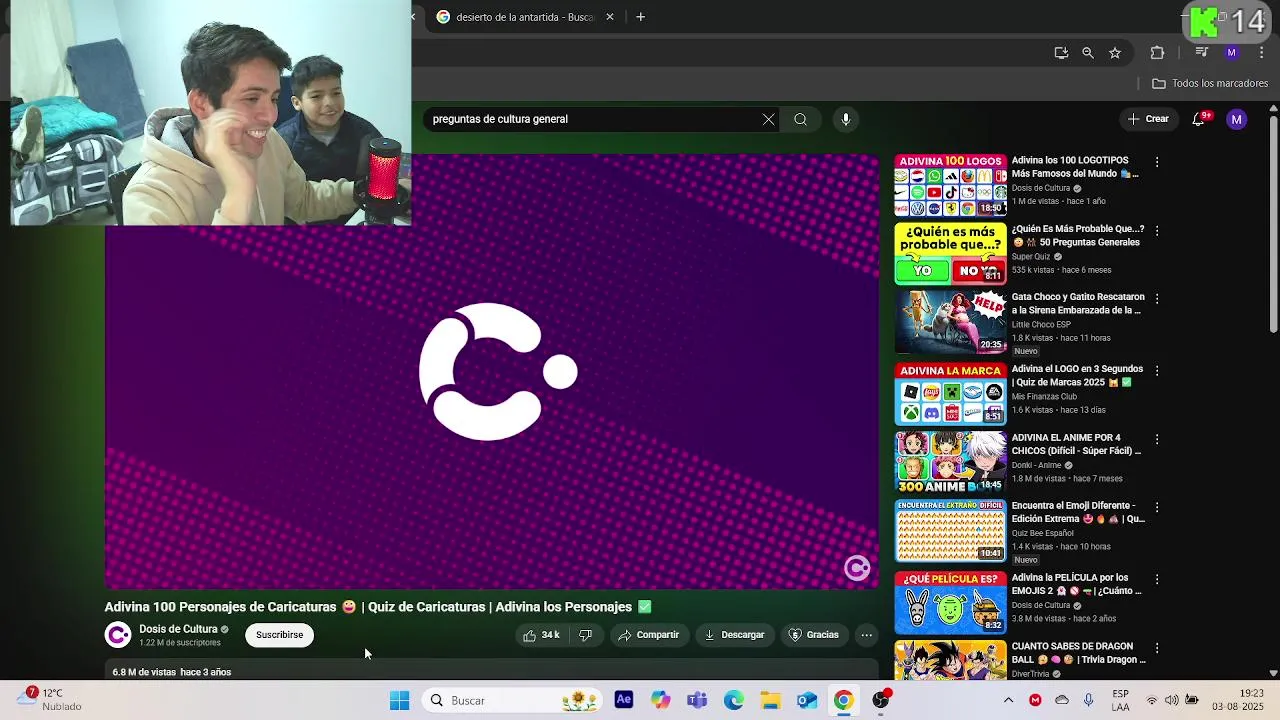Click the Compartir button
Screen dimensions: 1280x720
click(x=648, y=635)
